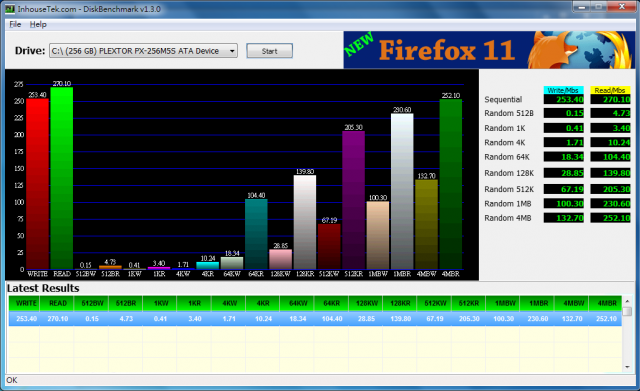Open the Firefox 11 banner ad
640x391 pixels.
489,50
